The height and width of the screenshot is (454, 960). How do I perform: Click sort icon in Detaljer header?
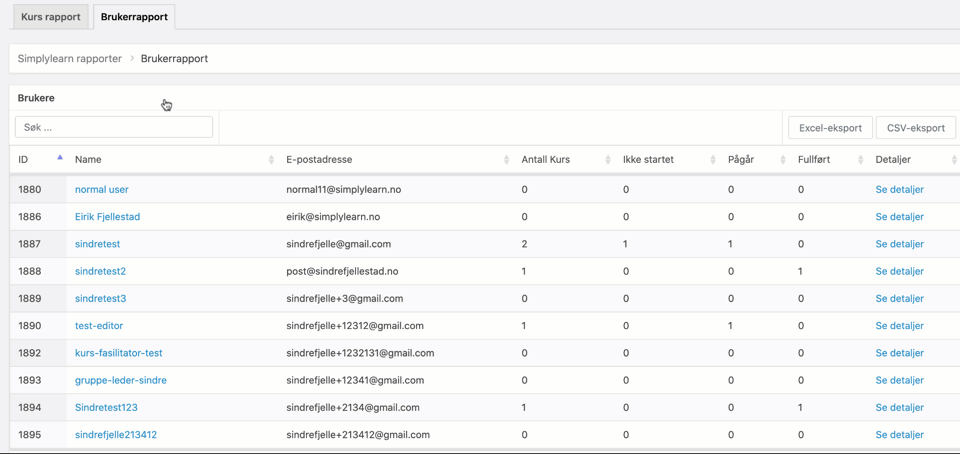pos(954,160)
